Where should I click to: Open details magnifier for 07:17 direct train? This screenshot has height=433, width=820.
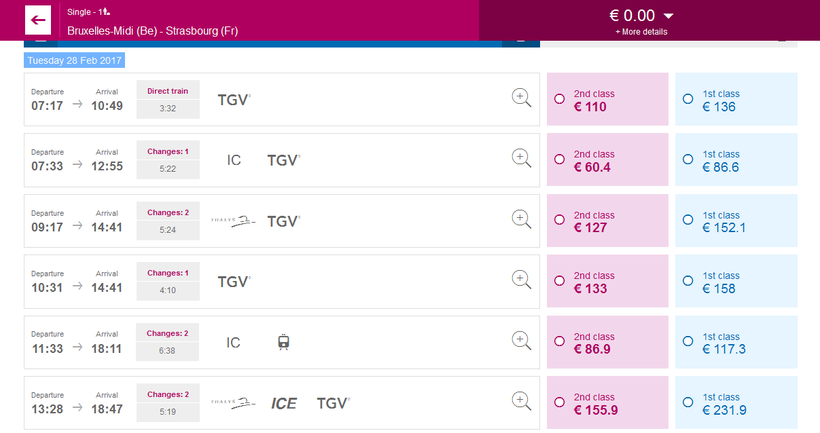coord(521,97)
